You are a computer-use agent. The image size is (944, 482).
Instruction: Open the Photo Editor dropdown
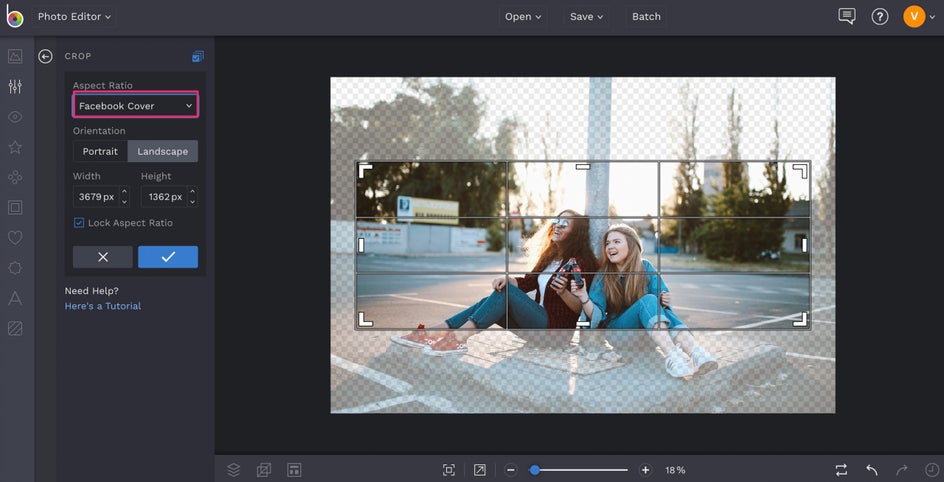pyautogui.click(x=75, y=17)
